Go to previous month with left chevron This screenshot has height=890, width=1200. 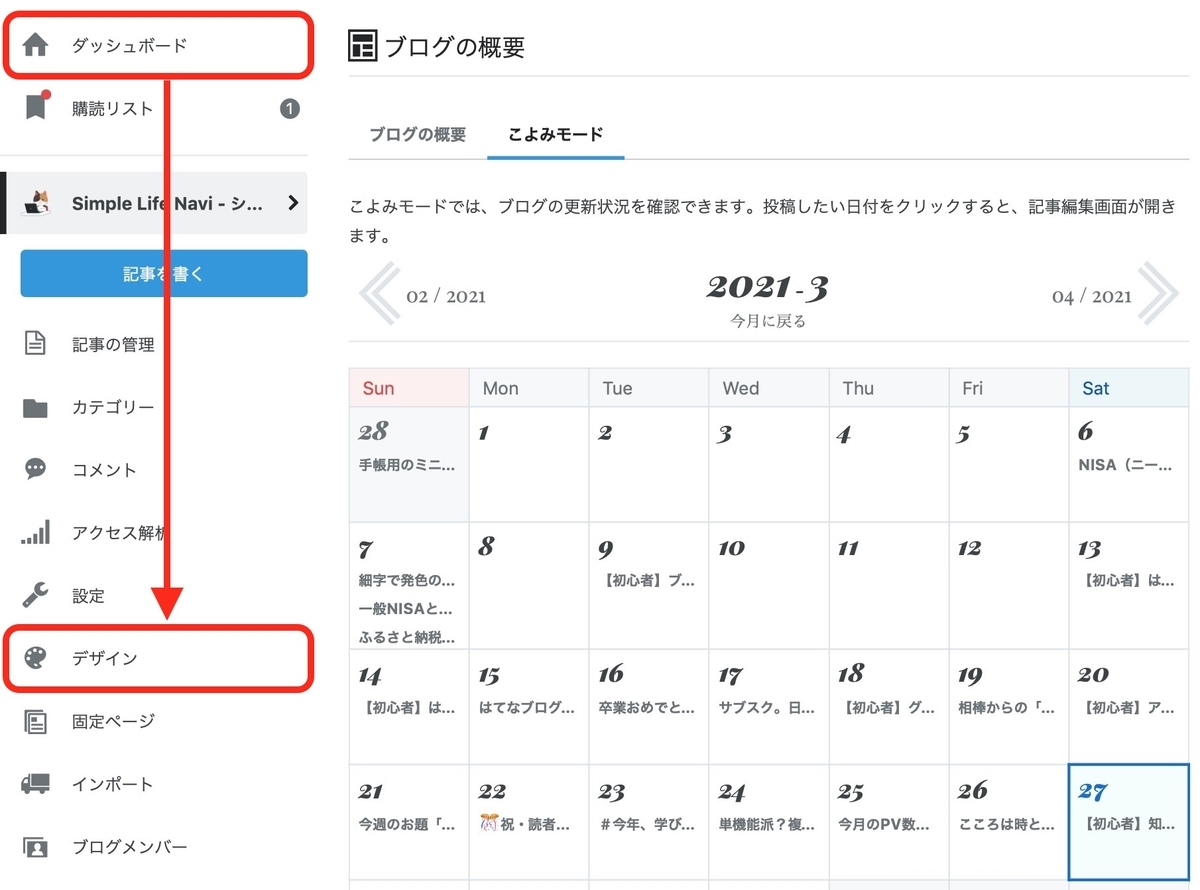pyautogui.click(x=380, y=295)
